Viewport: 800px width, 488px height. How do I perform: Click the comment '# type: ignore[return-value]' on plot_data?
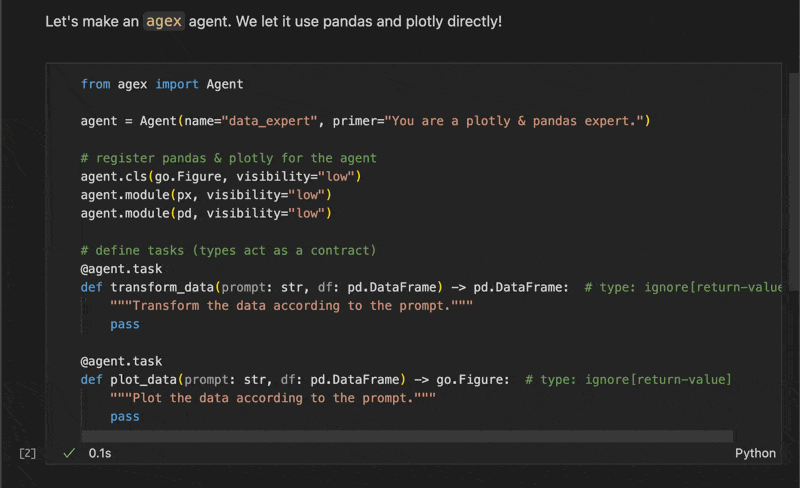tap(628, 380)
